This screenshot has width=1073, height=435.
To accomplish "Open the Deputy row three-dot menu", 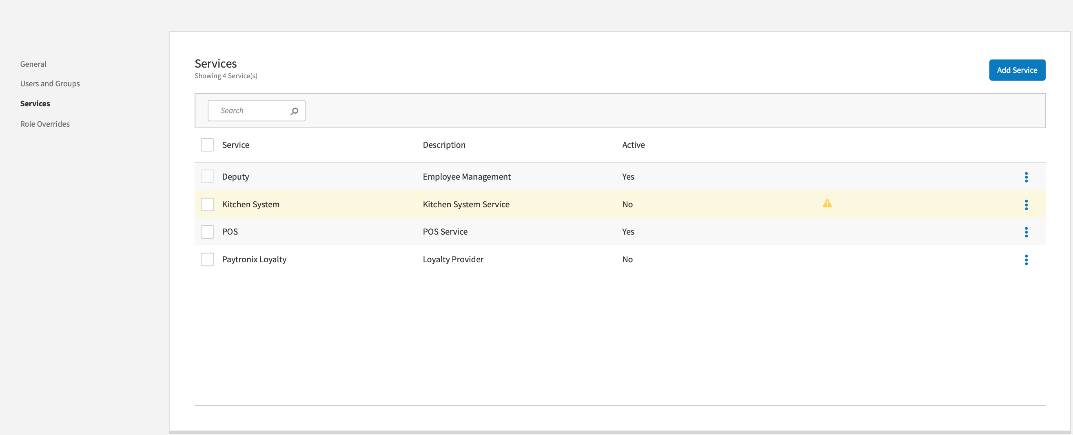I will coord(1026,177).
